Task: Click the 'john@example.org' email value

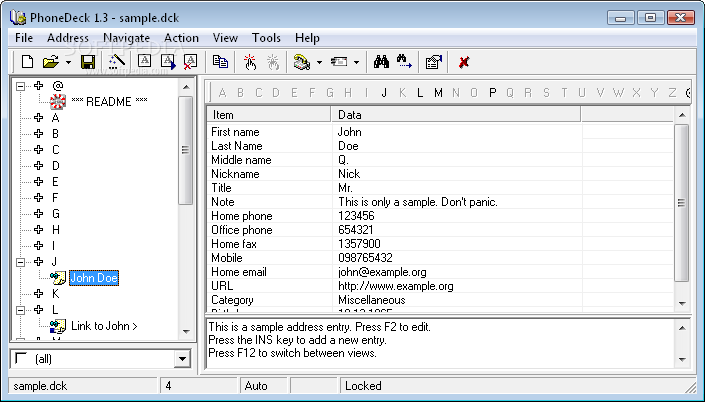Action: point(382,272)
